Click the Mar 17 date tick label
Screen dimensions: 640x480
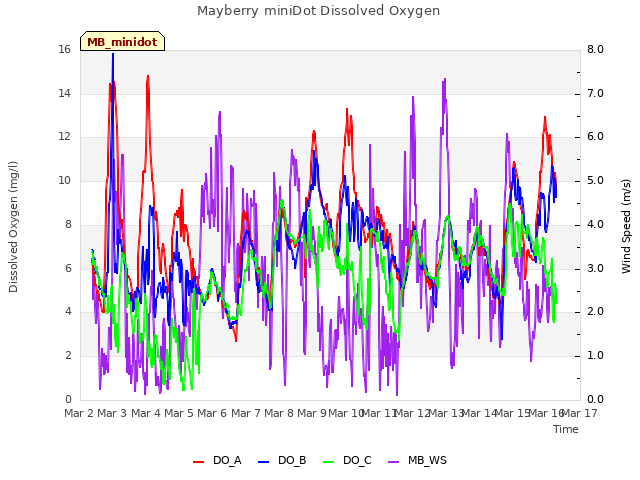click(x=580, y=413)
